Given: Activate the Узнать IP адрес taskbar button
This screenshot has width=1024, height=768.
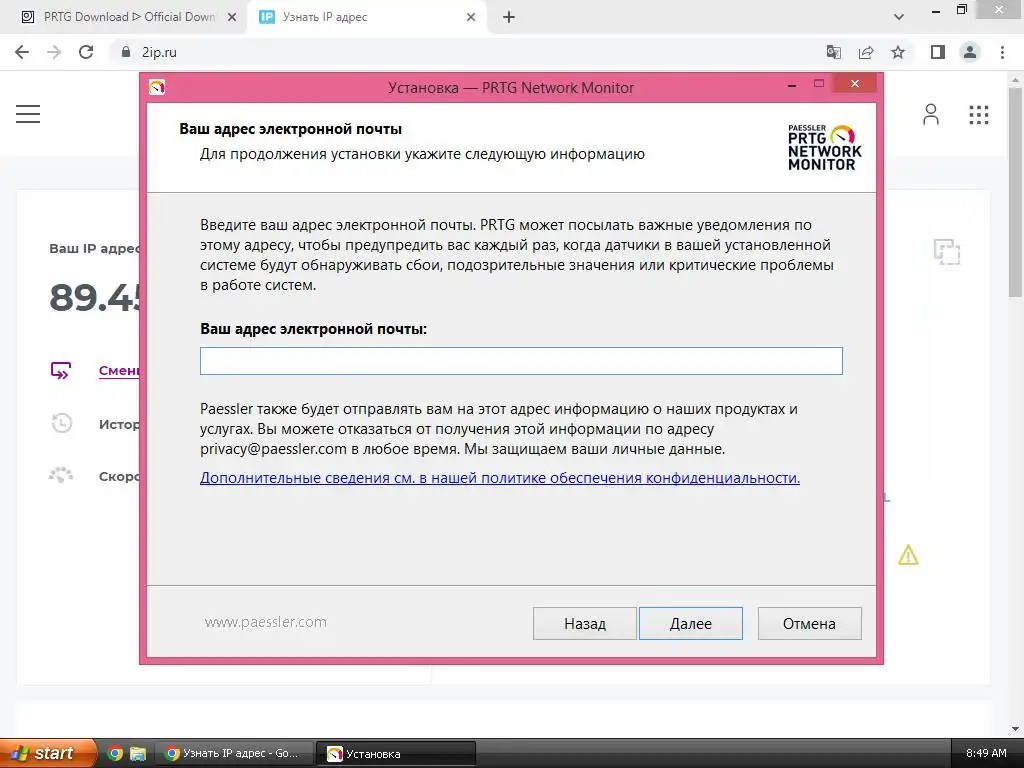Looking at the screenshot, I should 233,754.
